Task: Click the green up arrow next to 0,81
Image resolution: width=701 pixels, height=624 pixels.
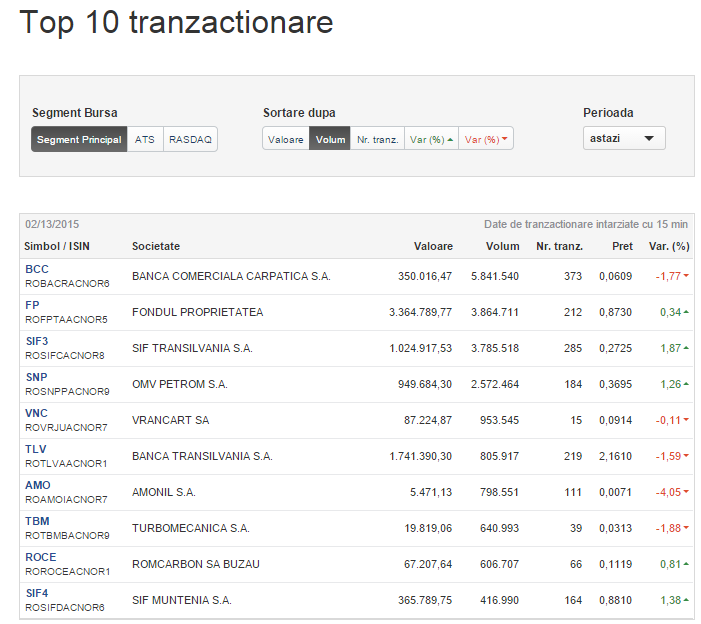Action: tap(686, 564)
